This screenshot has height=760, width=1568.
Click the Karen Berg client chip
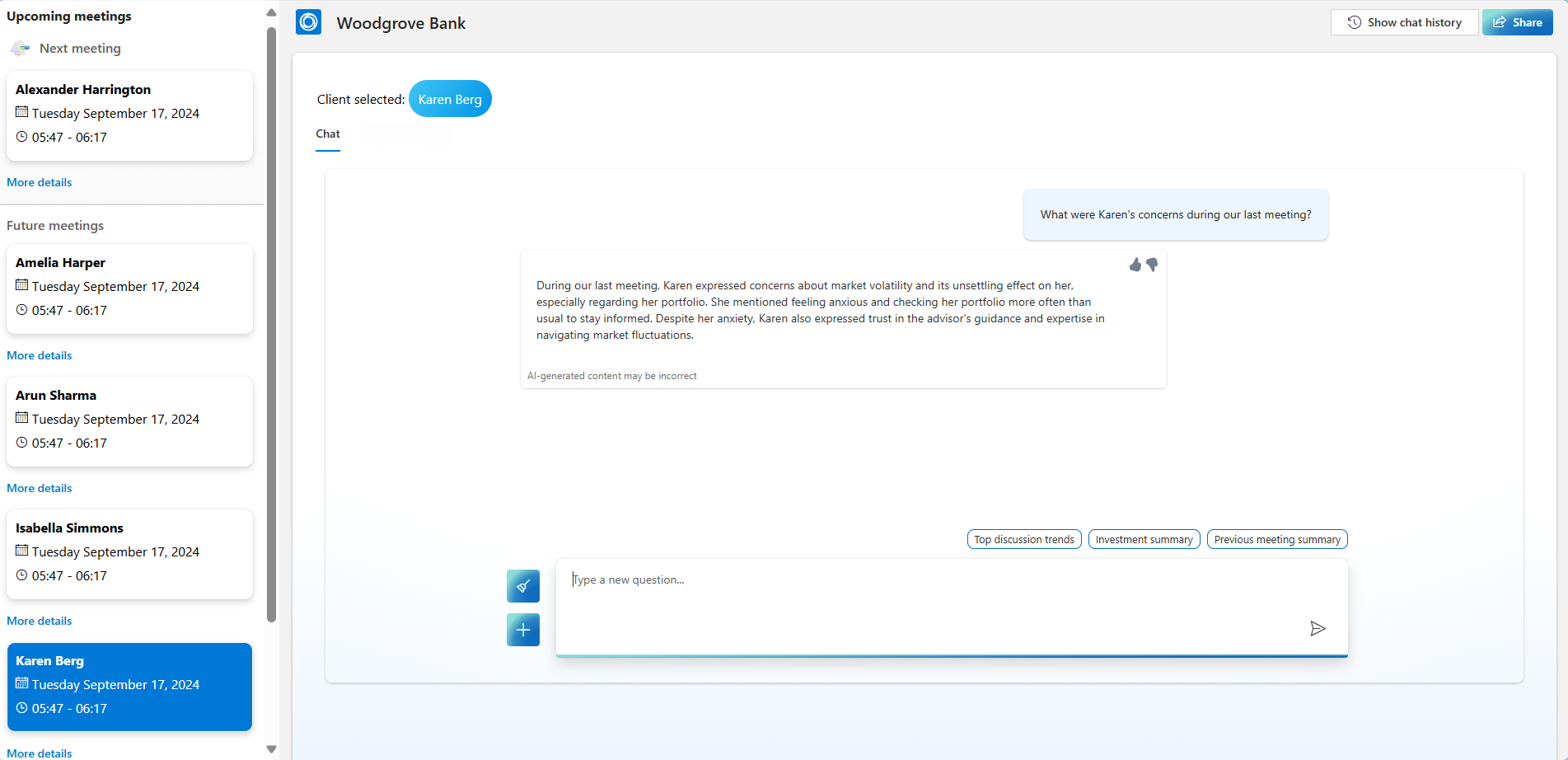(x=450, y=99)
